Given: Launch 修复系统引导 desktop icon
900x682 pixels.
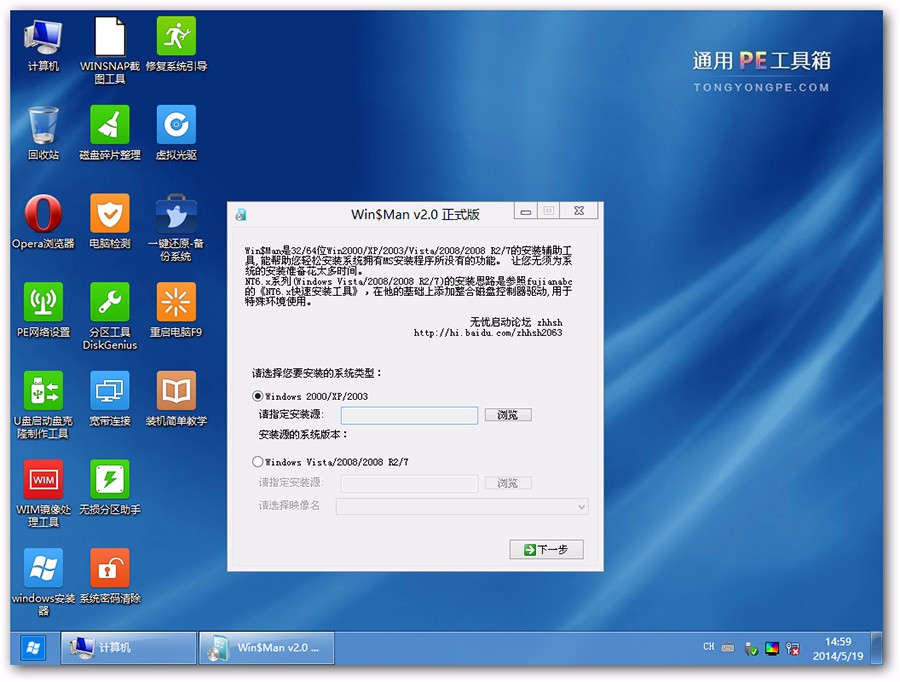Looking at the screenshot, I should 176,37.
